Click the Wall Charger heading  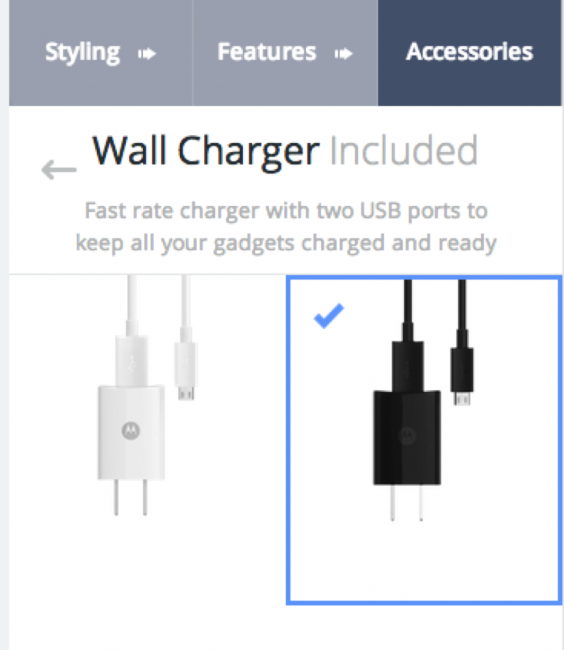point(206,150)
